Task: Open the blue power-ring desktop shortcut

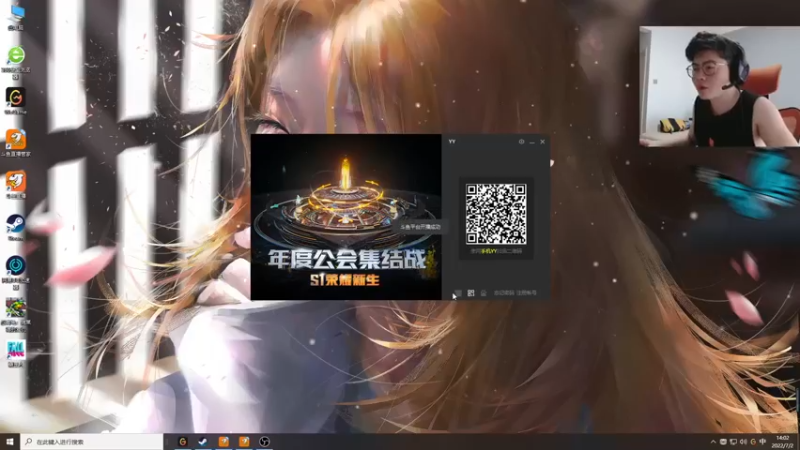Action: pos(16,272)
